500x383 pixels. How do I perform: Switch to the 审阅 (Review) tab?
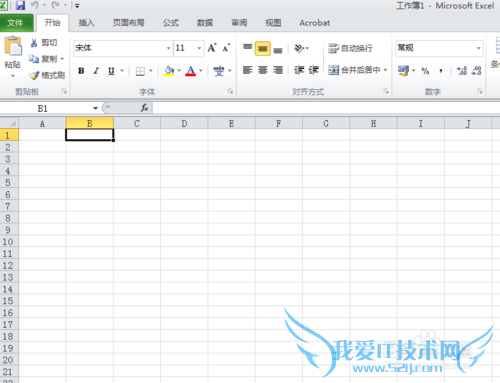[239, 23]
